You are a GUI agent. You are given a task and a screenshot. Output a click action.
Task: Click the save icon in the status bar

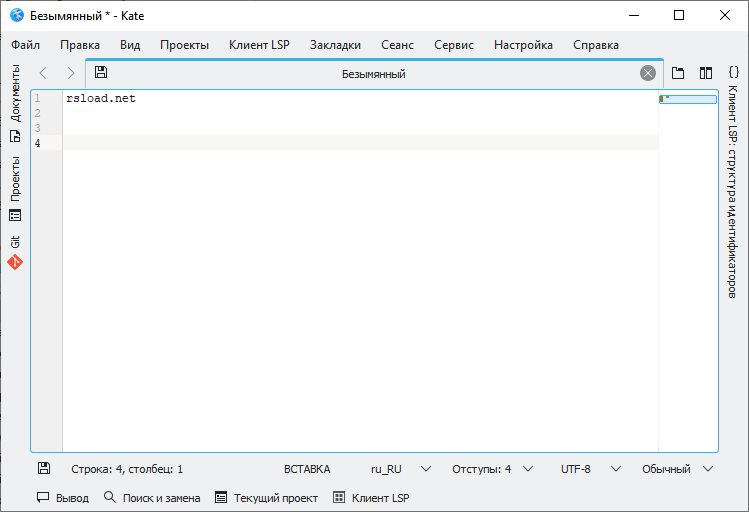click(x=44, y=468)
